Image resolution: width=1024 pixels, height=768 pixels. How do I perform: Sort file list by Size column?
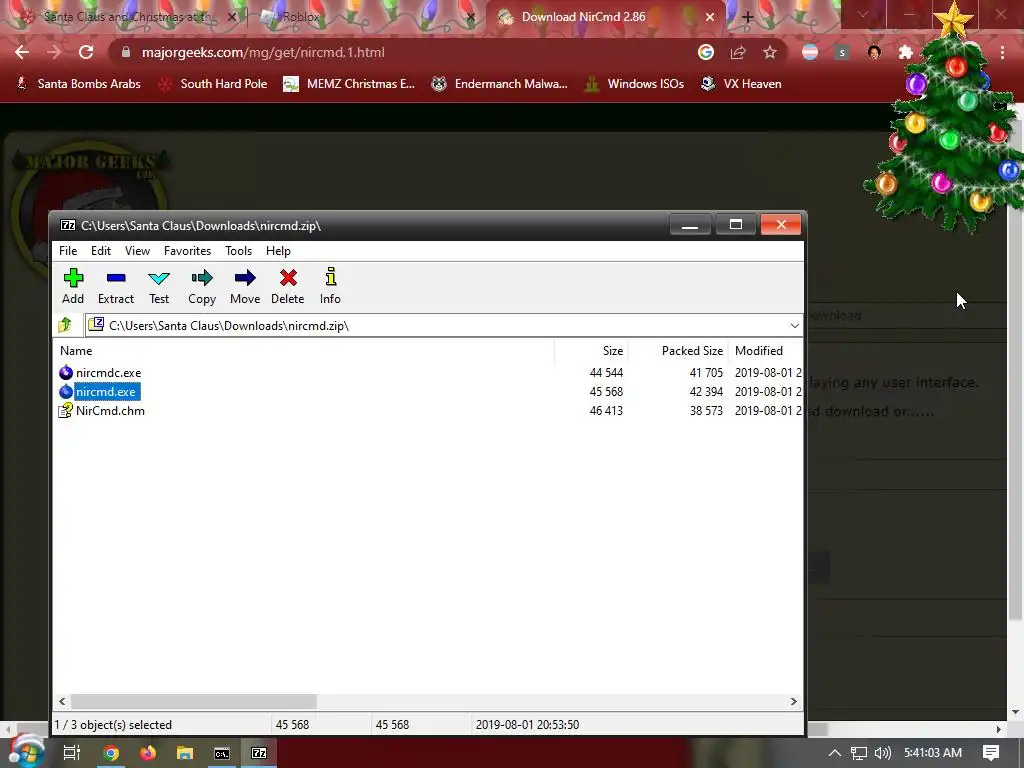tap(592, 351)
